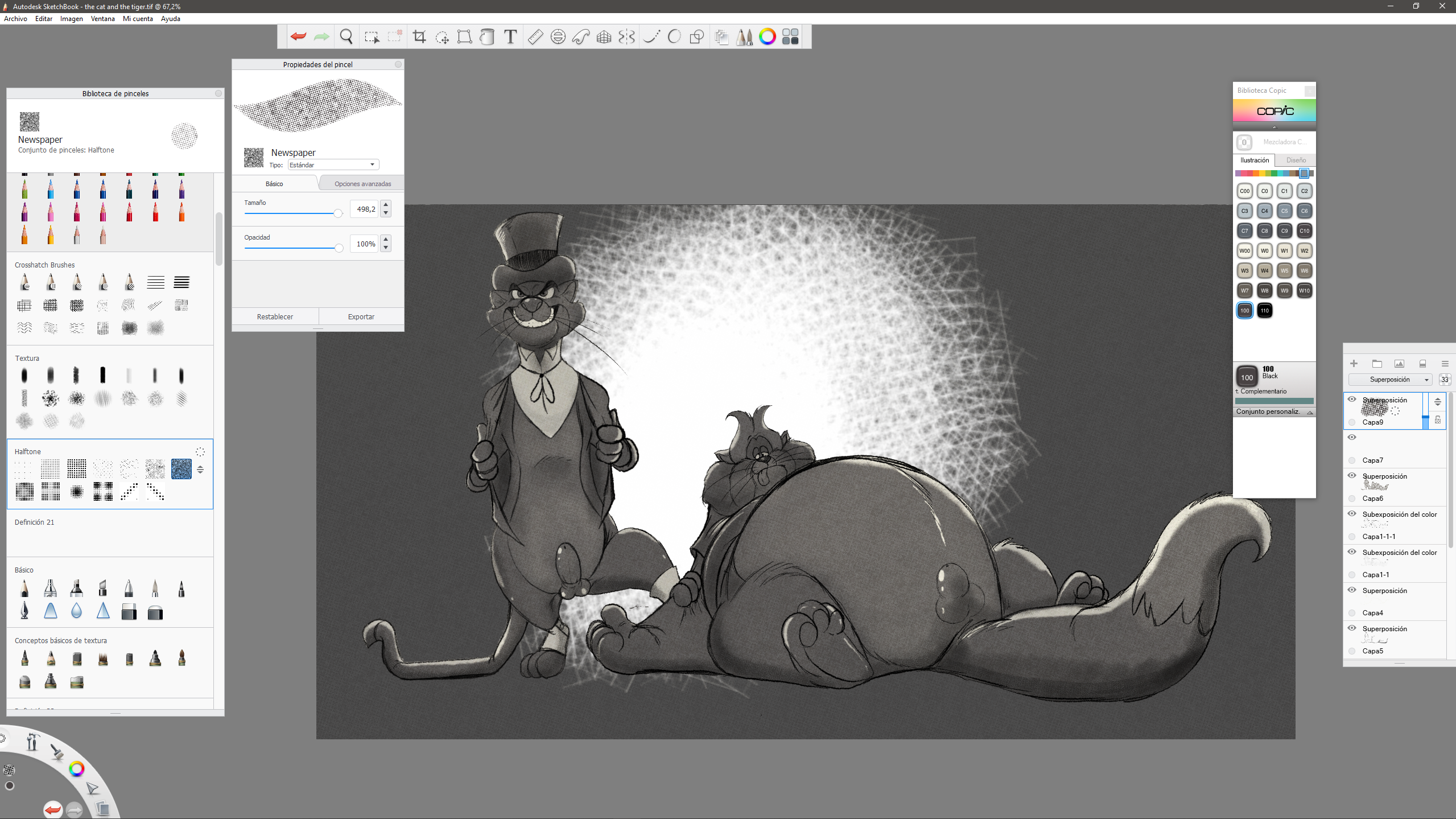Screen dimensions: 1456x819
Task: Toggle visibility of Capa7 layer
Action: click(x=1352, y=438)
